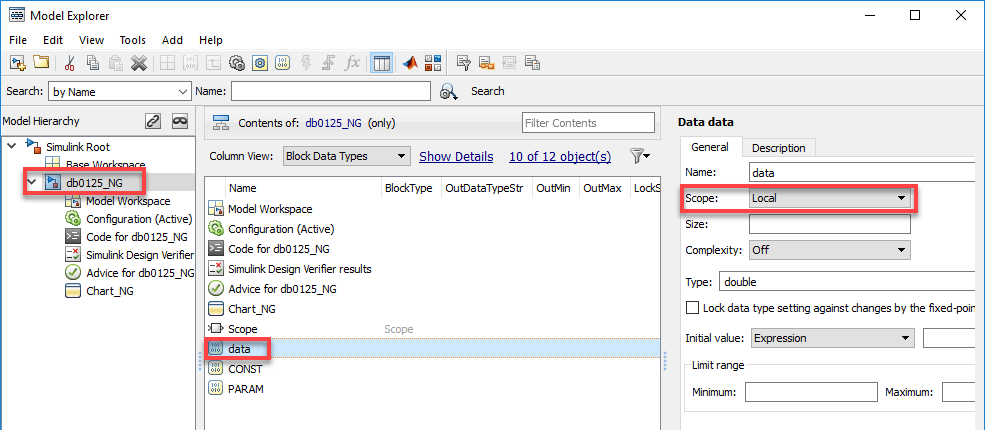This screenshot has width=985, height=430.
Task: Click the Search button
Action: [x=487, y=91]
